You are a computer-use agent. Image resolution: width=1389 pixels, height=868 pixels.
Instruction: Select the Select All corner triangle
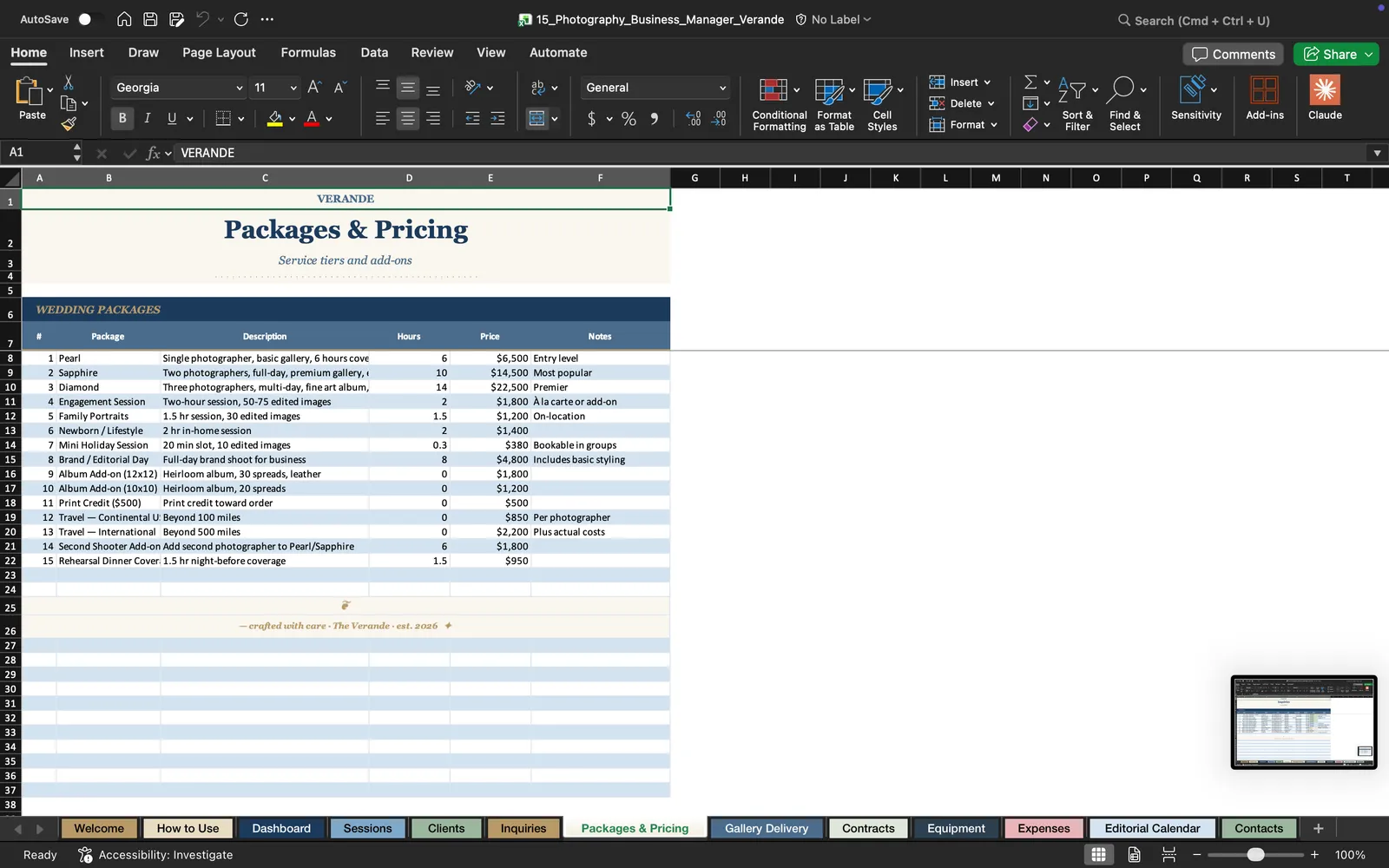pyautogui.click(x=10, y=179)
